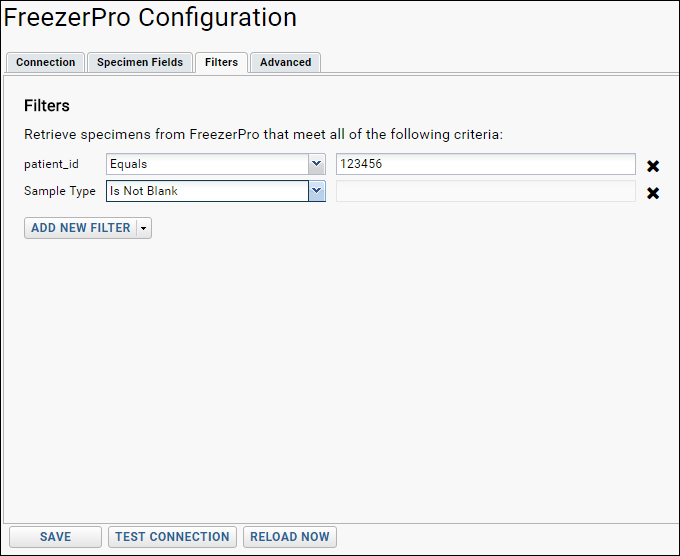Click the Save button
The height and width of the screenshot is (556, 680).
pos(56,537)
